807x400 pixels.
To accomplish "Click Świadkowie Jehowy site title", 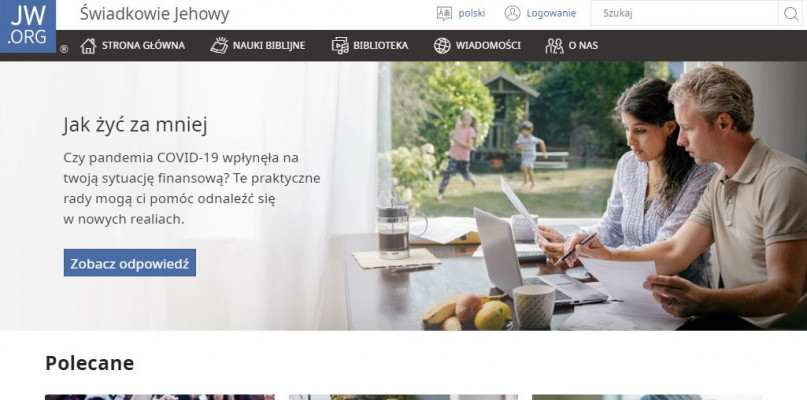I will click(154, 14).
